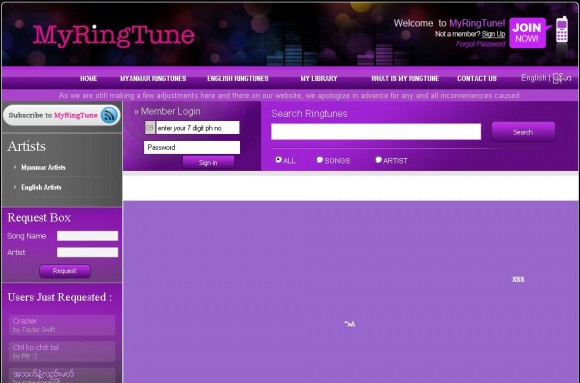This screenshot has height=383, width=580.
Task: Focus the Artist request field
Action: point(87,252)
